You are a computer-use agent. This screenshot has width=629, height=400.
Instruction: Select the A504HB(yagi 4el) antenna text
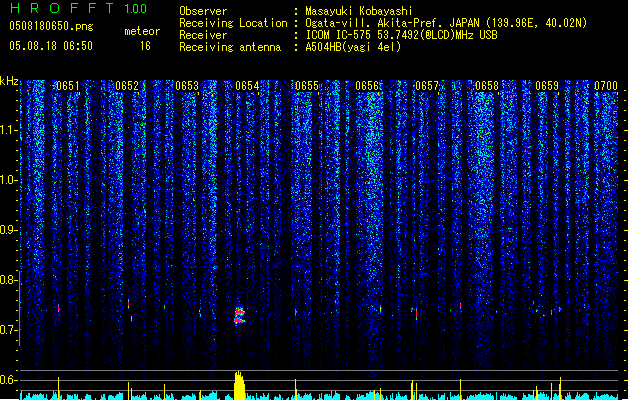click(x=353, y=47)
